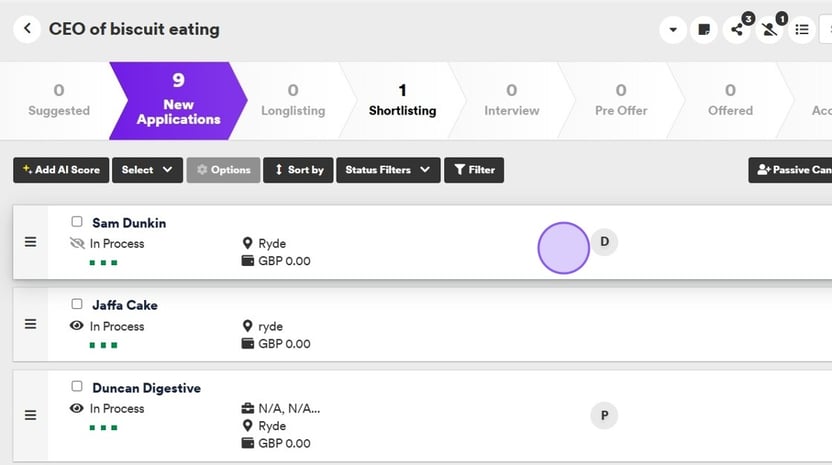This screenshot has height=465, width=832.
Task: Click the menu handle on Jaffa Cake's row
Action: point(30,324)
